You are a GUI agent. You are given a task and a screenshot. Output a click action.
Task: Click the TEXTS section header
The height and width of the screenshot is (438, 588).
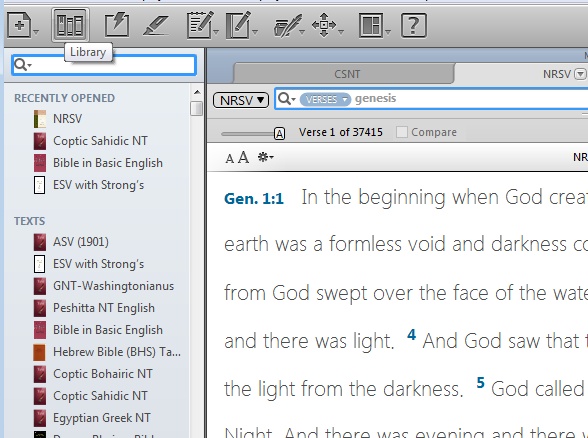point(29,221)
